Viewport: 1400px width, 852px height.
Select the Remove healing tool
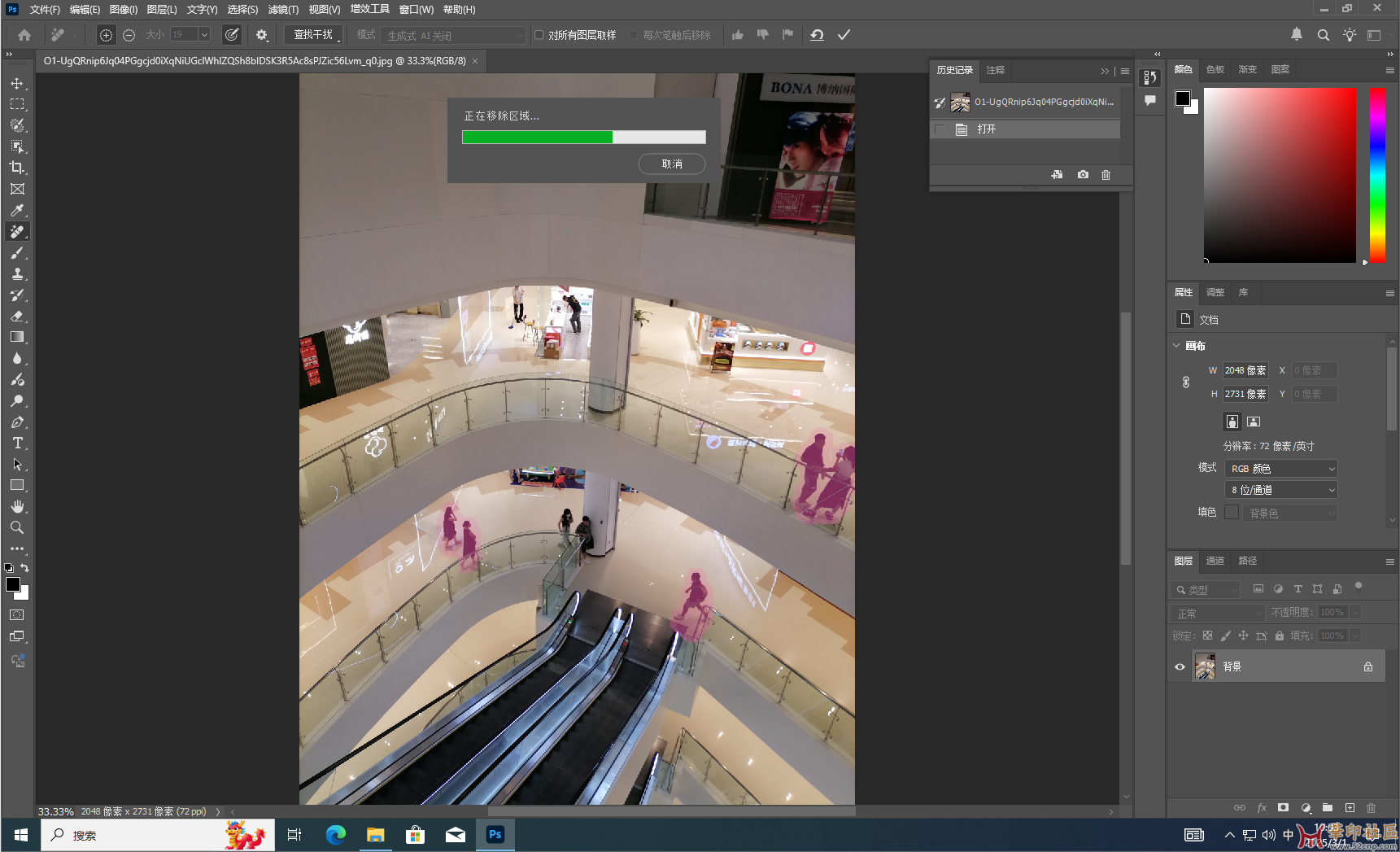tap(17, 231)
